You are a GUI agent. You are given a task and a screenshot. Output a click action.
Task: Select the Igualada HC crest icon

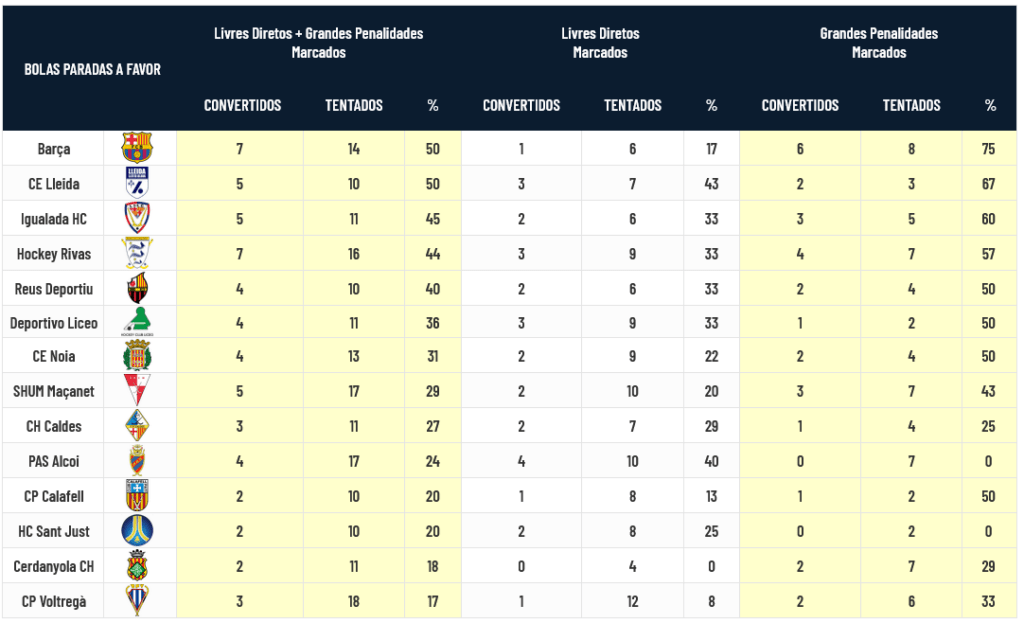137,218
